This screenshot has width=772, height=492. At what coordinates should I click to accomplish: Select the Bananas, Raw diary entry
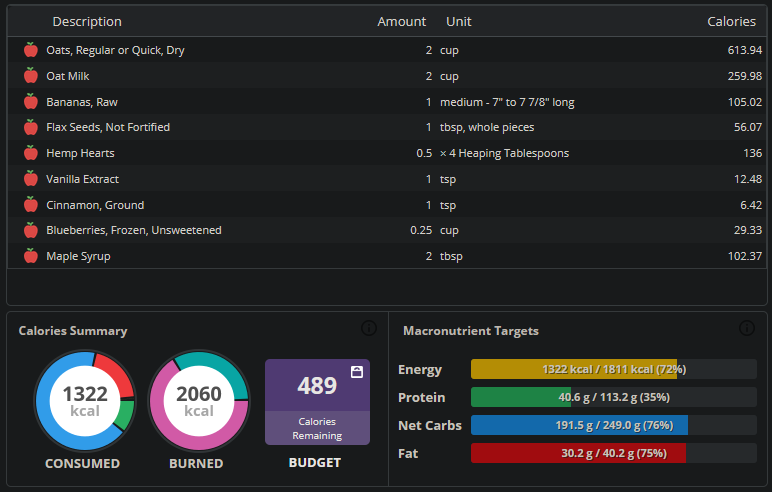(x=386, y=102)
